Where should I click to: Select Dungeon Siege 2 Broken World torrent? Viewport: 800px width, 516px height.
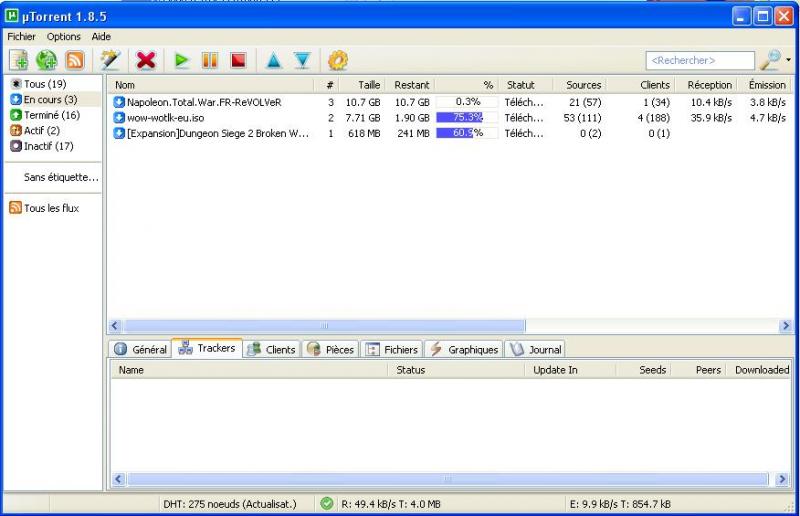[x=218, y=133]
